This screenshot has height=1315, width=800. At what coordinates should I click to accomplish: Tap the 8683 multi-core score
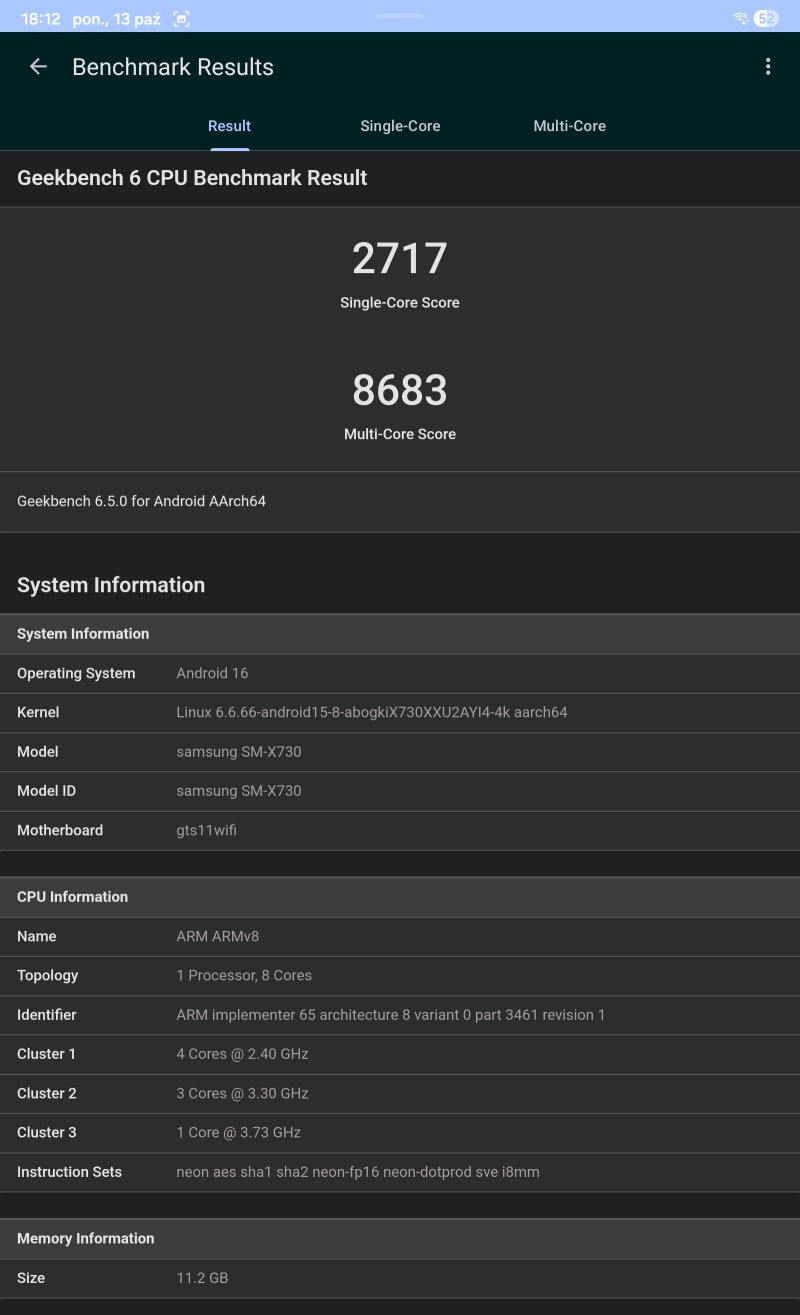tap(400, 390)
